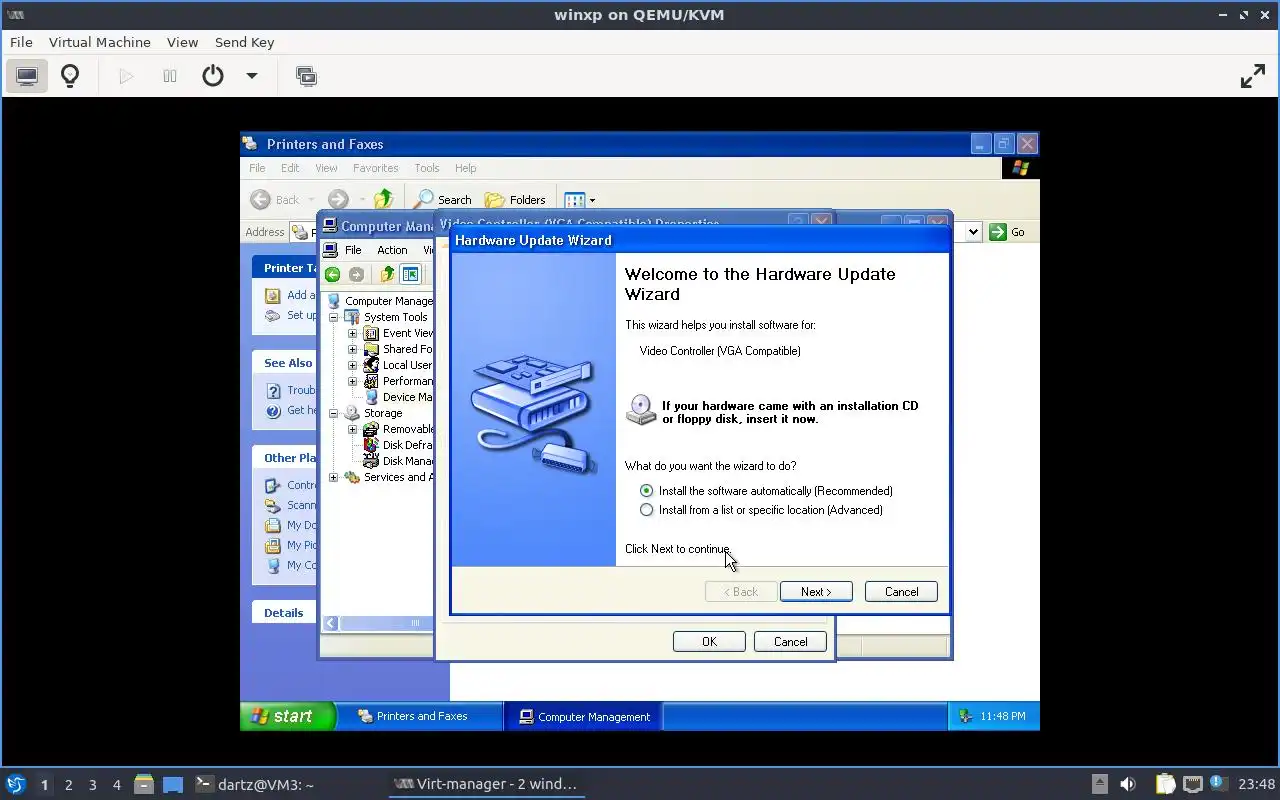Image resolution: width=1280 pixels, height=800 pixels.
Task: Collapse the Storage tree node
Action: coord(334,413)
